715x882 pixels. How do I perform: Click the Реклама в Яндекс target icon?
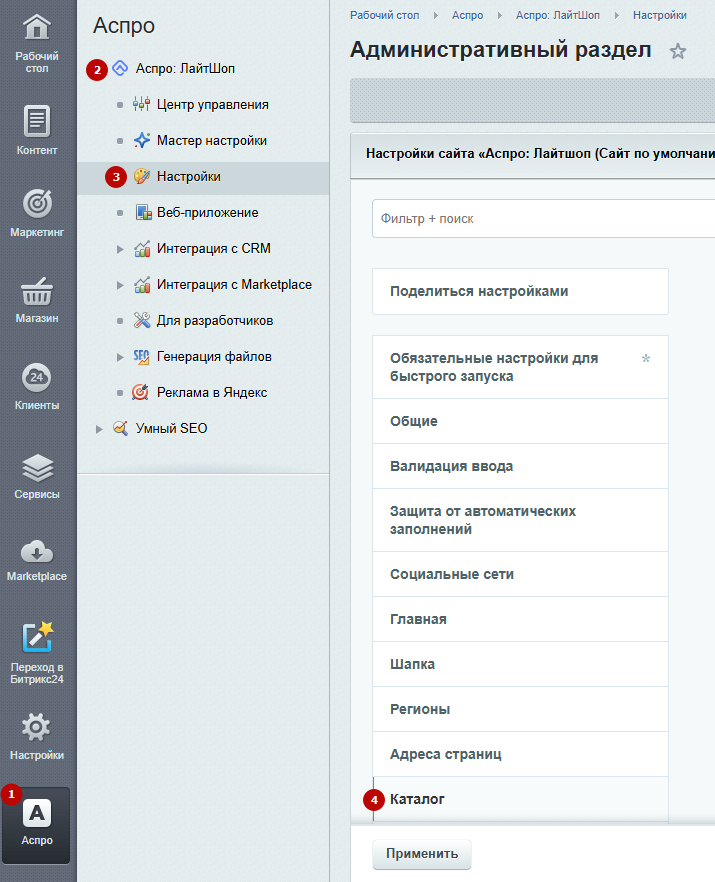point(141,392)
